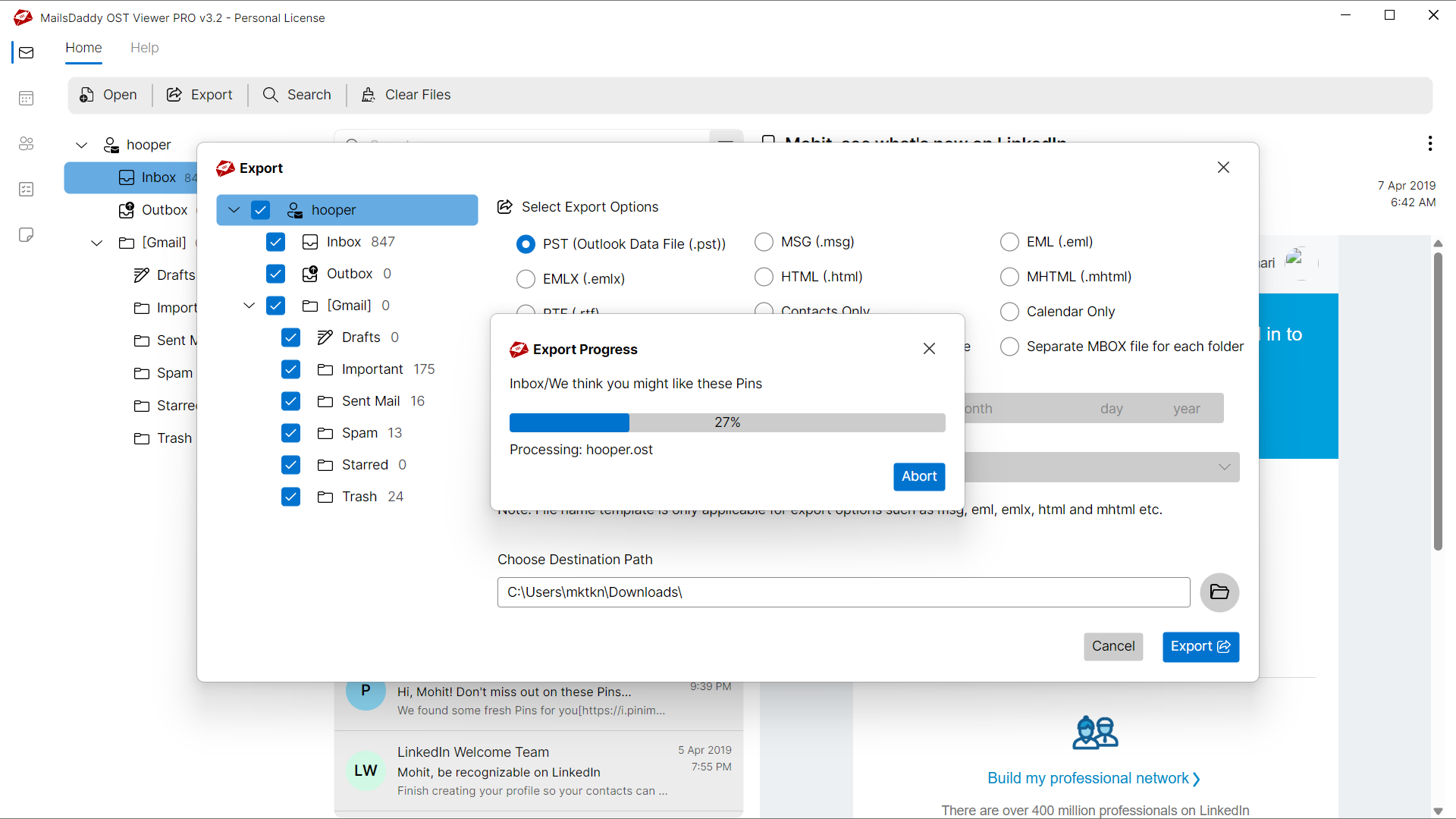Image resolution: width=1456 pixels, height=819 pixels.
Task: Select the HTML (.html) export option
Action: coord(764,277)
